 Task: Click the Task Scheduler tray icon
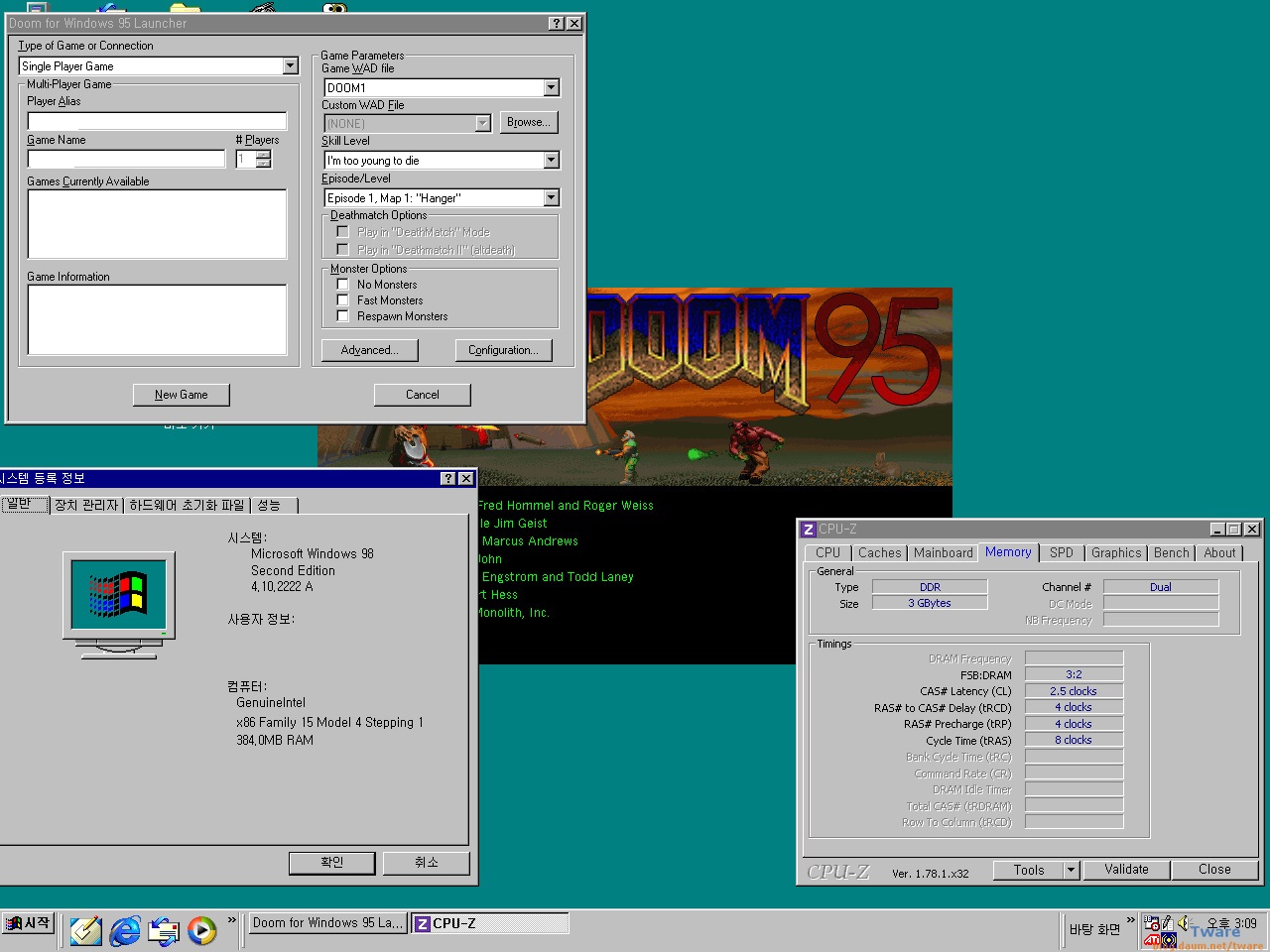(1152, 923)
